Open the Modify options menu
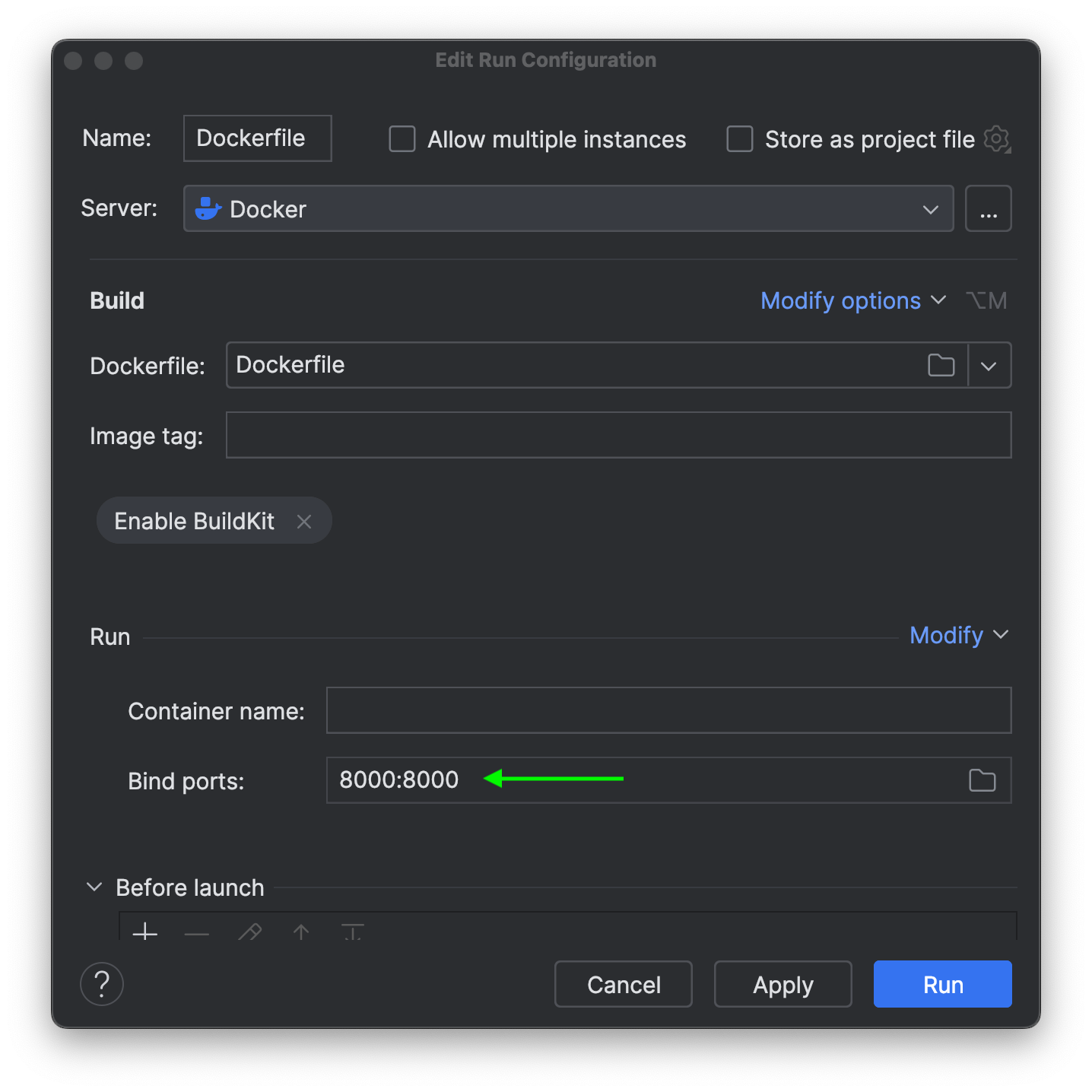Viewport: 1092px width, 1092px height. tap(852, 301)
